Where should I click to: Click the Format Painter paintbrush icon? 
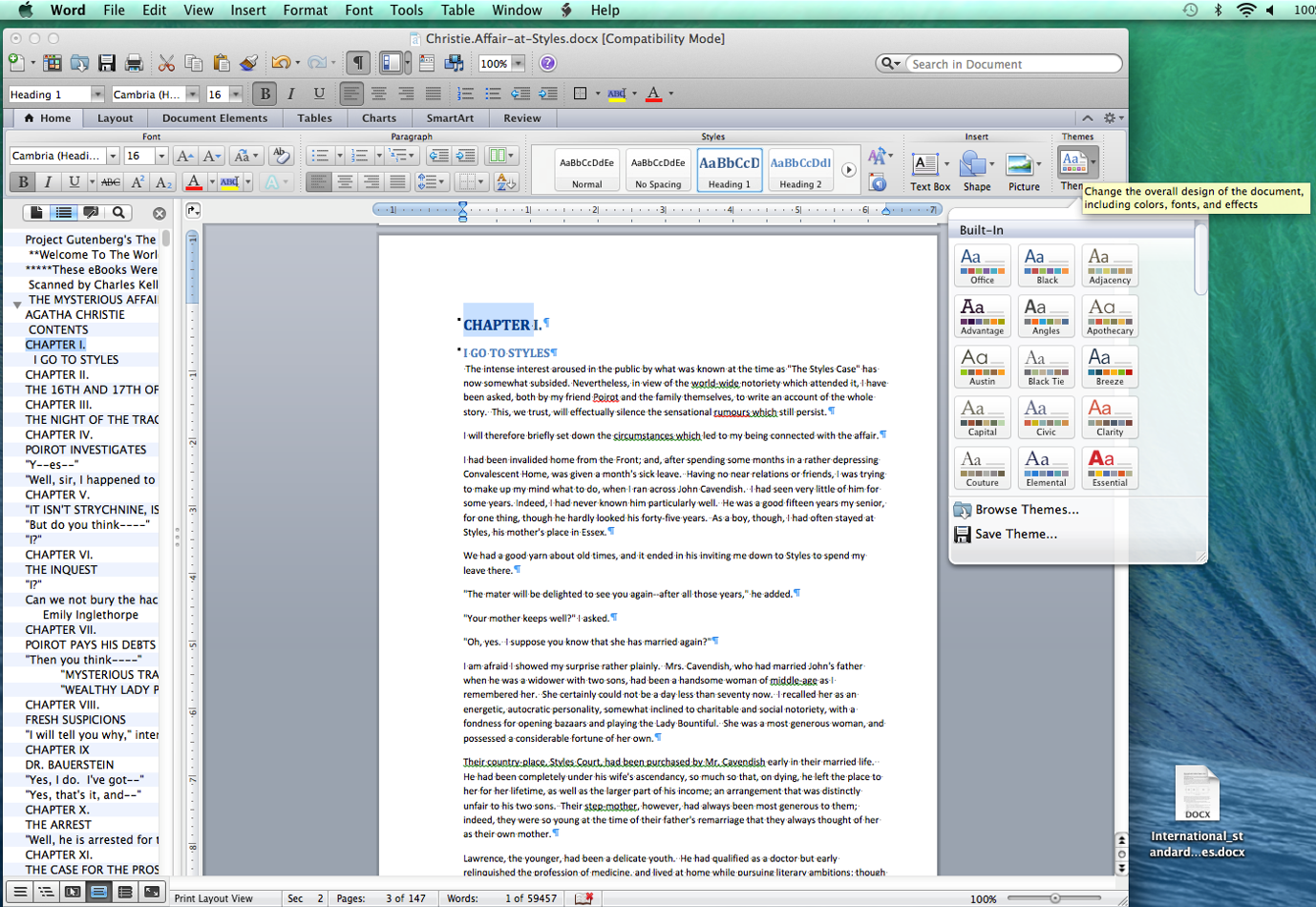(248, 64)
